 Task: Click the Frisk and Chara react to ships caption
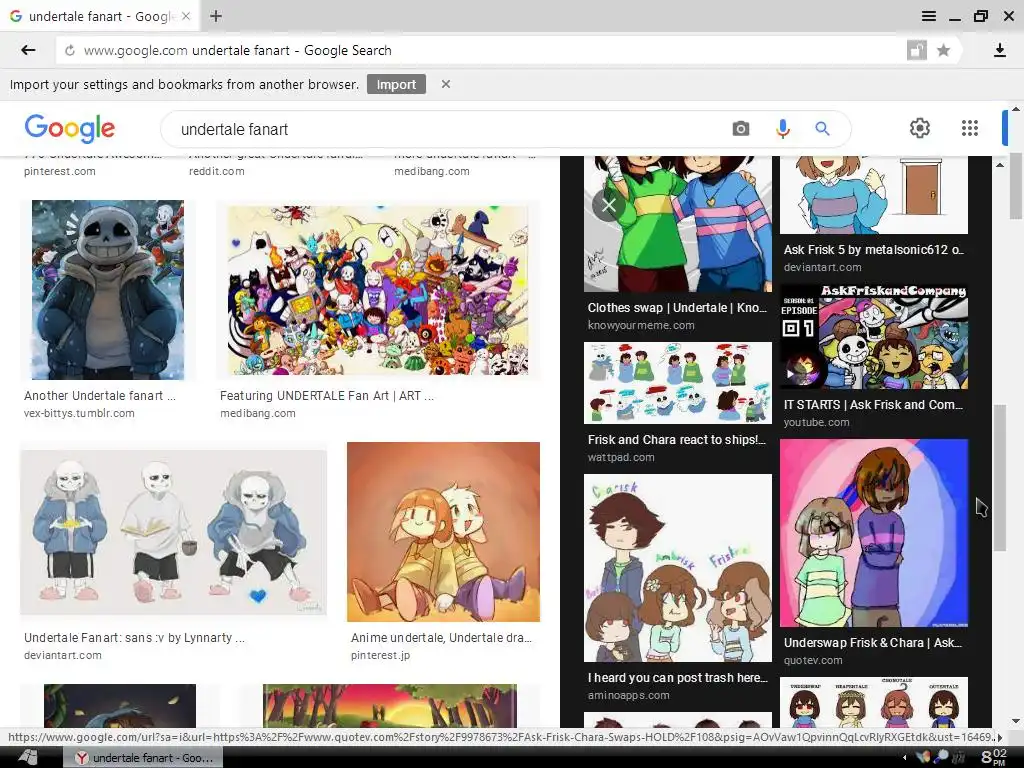[x=677, y=440]
